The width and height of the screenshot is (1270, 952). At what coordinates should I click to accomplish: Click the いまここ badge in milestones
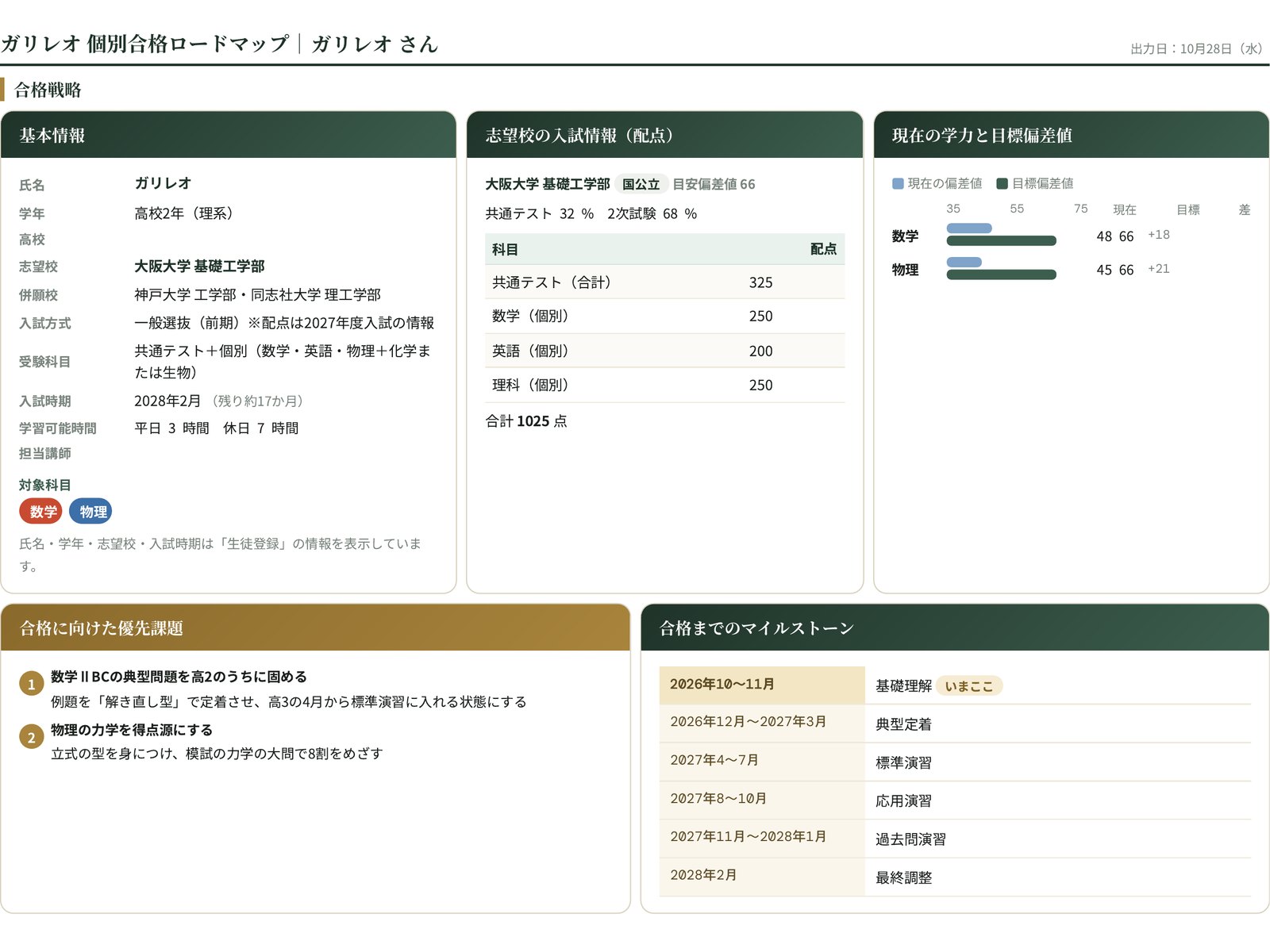[x=969, y=686]
